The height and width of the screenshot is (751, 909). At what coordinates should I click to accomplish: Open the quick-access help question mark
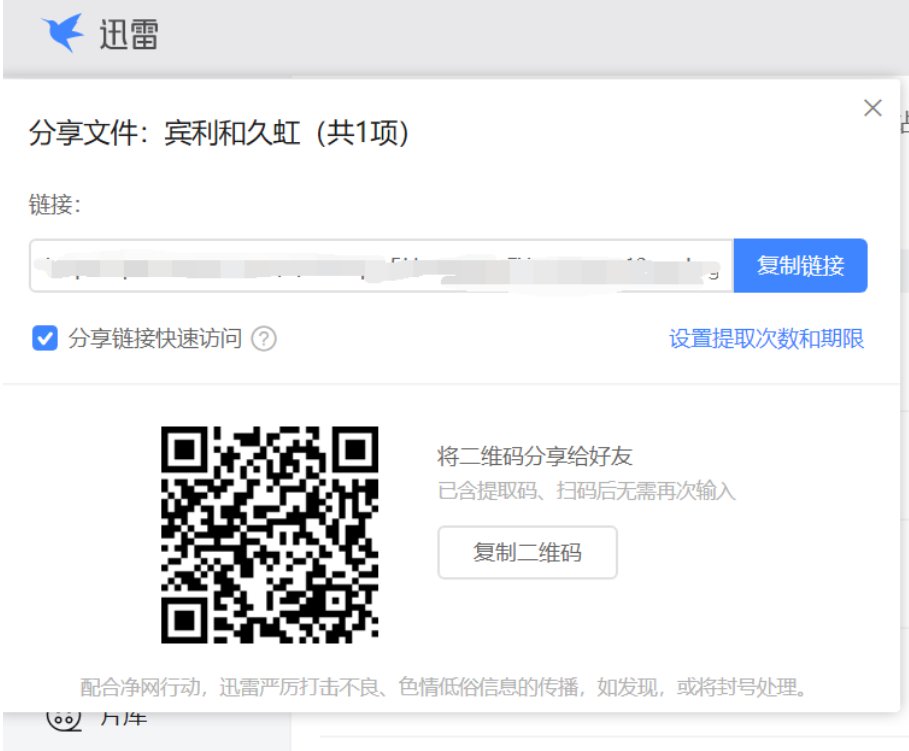click(x=264, y=339)
